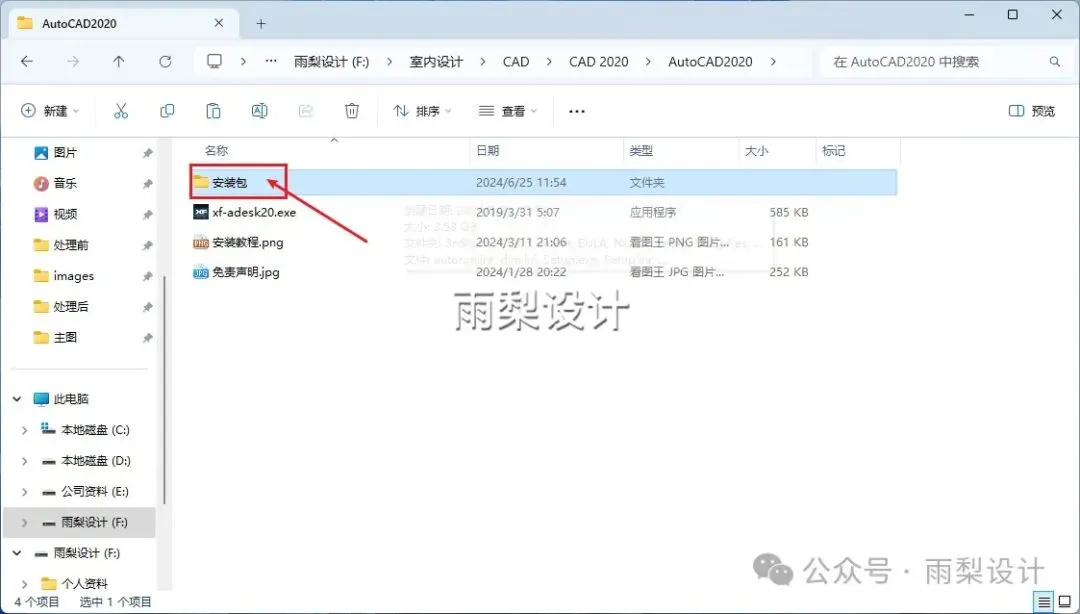Select highlighted 雨梨设计 (F:) drive in tree

point(79,522)
